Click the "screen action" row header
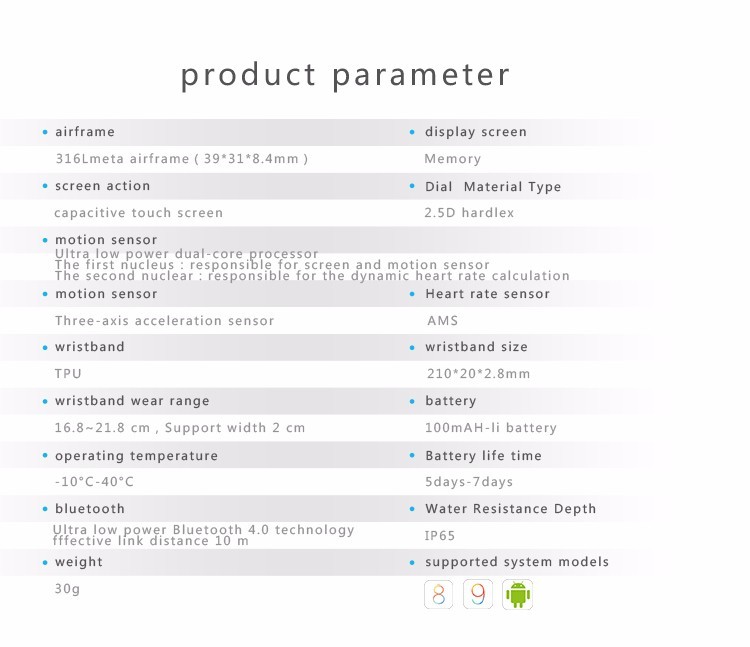This screenshot has width=750, height=647. coord(102,186)
